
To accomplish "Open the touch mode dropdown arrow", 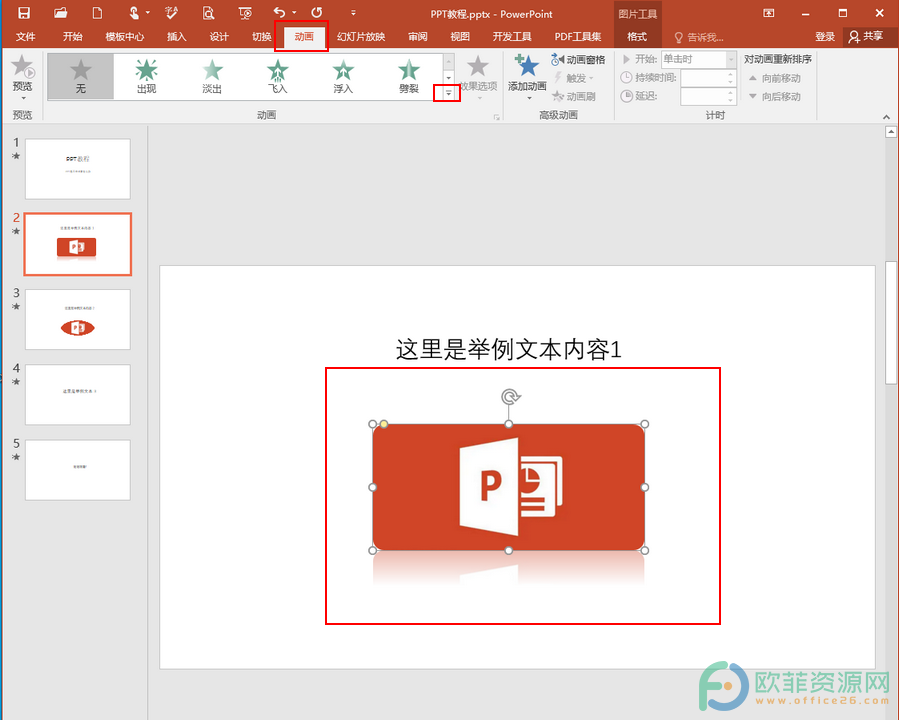I will coord(148,13).
